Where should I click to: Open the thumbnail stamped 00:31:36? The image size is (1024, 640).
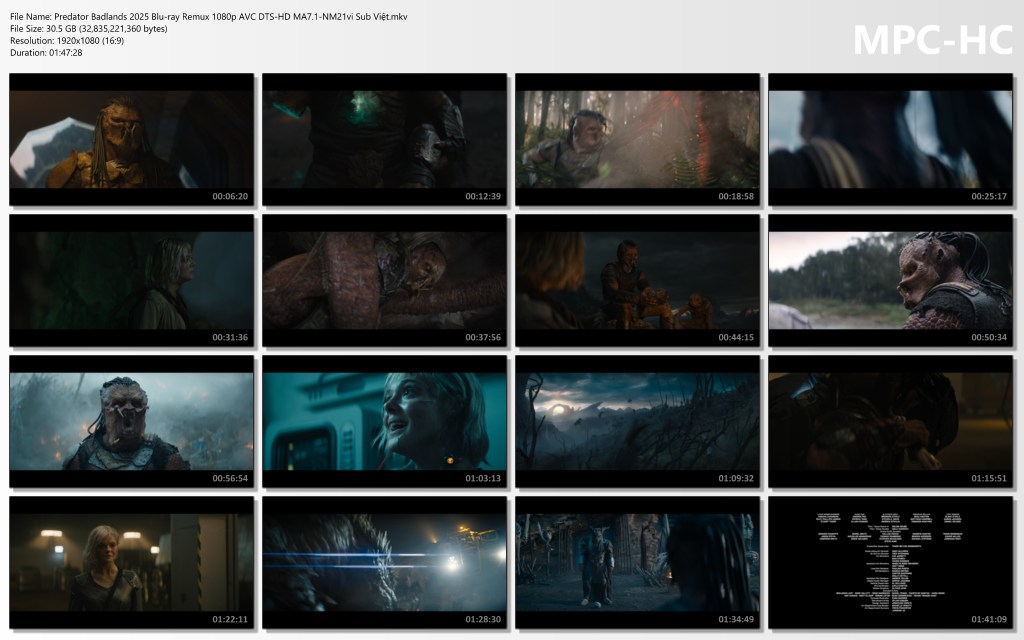(x=131, y=280)
